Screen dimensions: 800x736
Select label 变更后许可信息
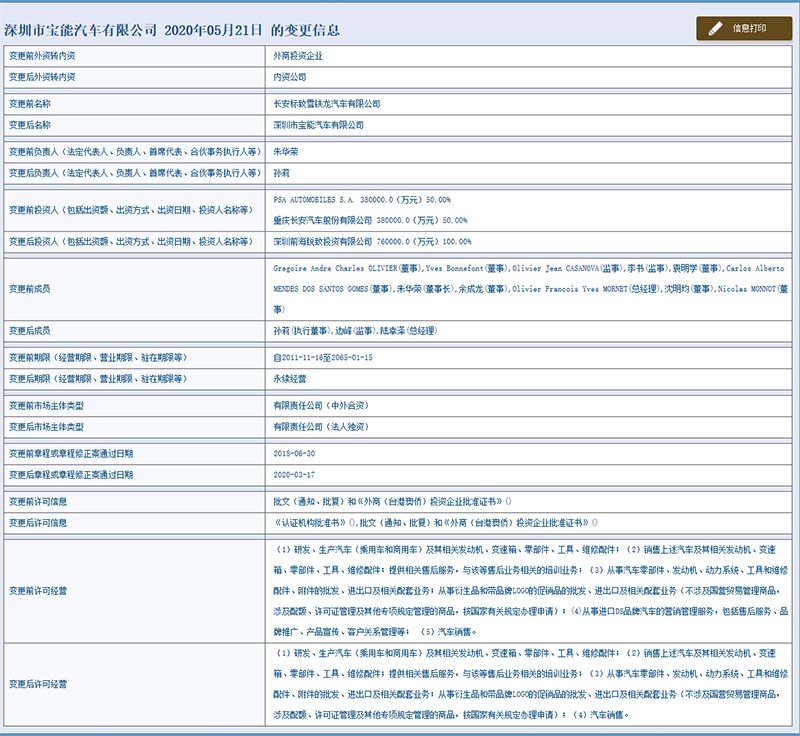click(38, 523)
